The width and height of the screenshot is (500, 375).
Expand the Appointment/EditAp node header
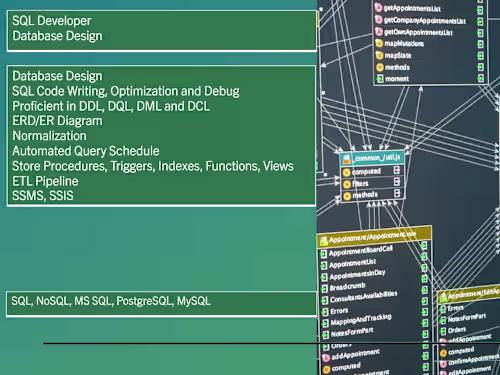tap(469, 295)
